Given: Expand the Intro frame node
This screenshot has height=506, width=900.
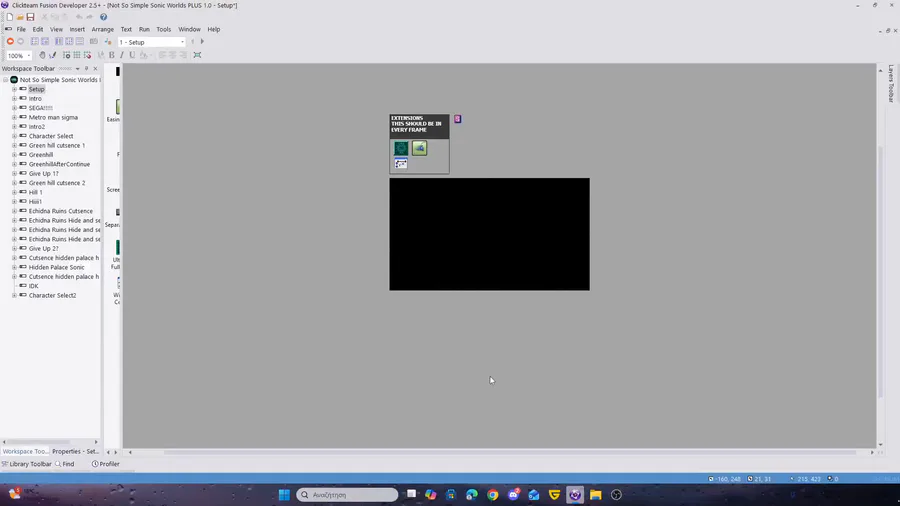Looking at the screenshot, I should point(14,99).
